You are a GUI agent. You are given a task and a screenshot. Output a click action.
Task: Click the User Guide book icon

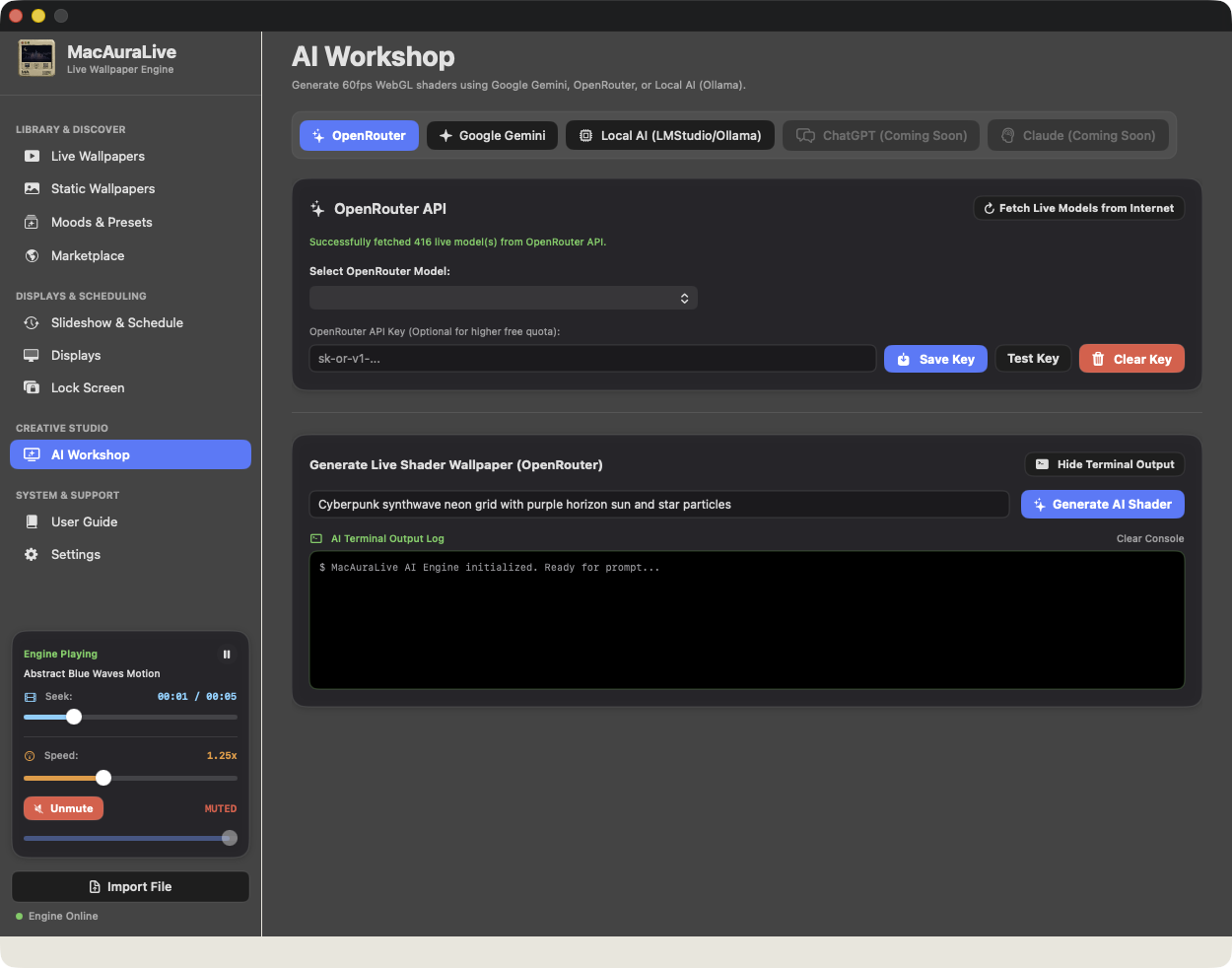pyautogui.click(x=32, y=521)
